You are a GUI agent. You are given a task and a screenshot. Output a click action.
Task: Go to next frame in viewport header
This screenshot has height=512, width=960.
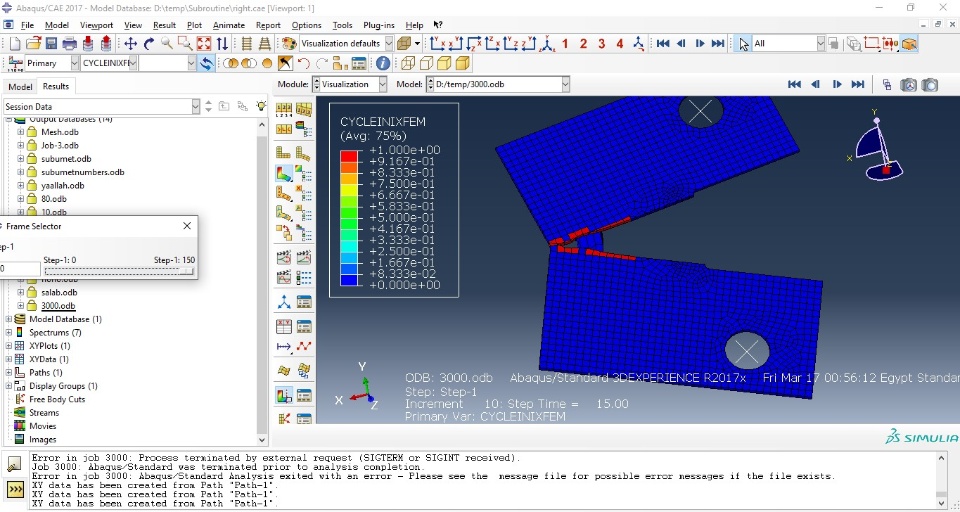tap(837, 85)
